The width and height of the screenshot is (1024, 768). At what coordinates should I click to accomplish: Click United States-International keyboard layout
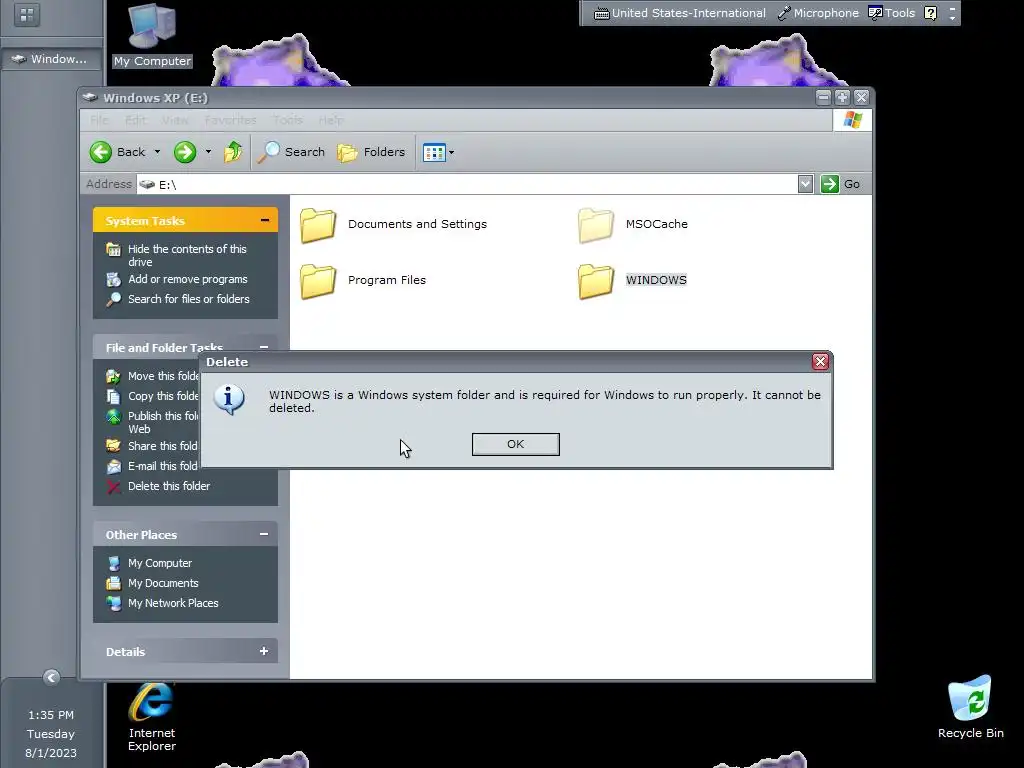(680, 13)
